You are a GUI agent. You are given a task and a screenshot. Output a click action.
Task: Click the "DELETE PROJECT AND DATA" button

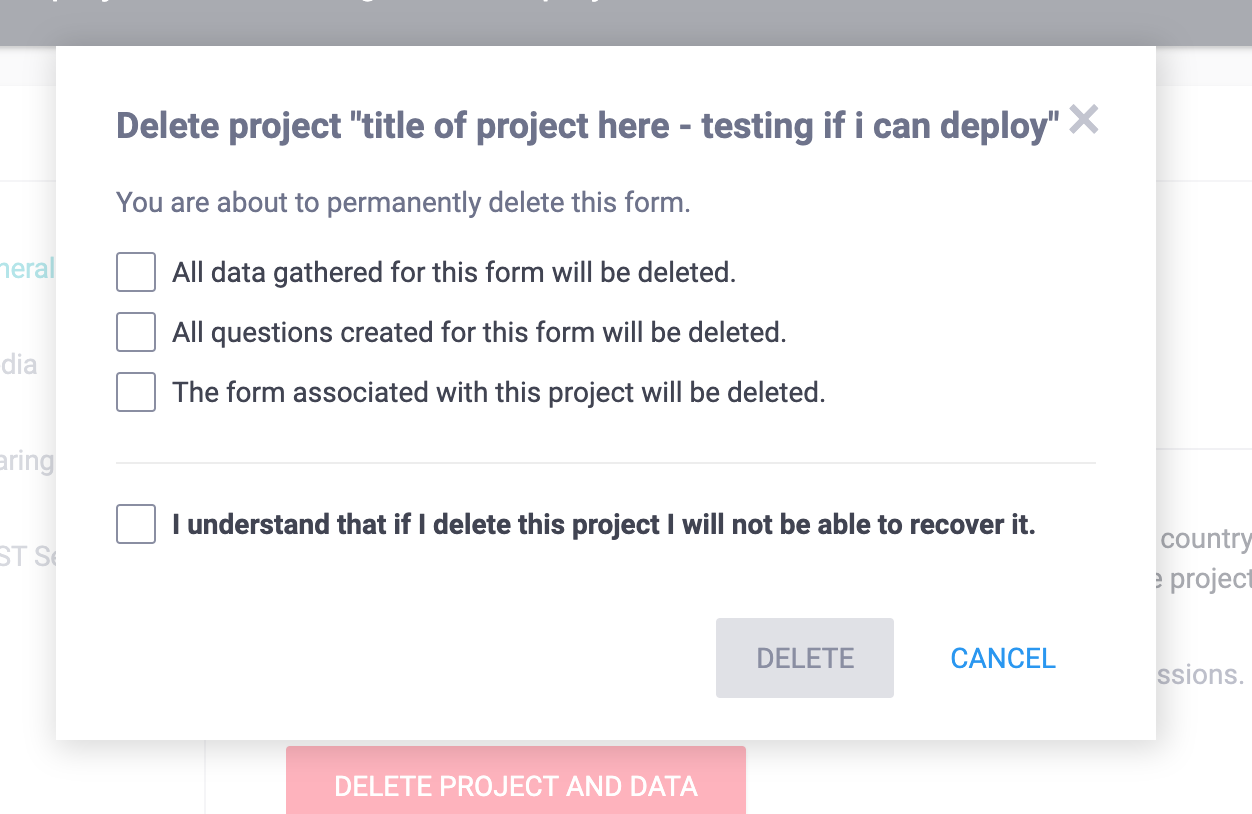coord(516,787)
